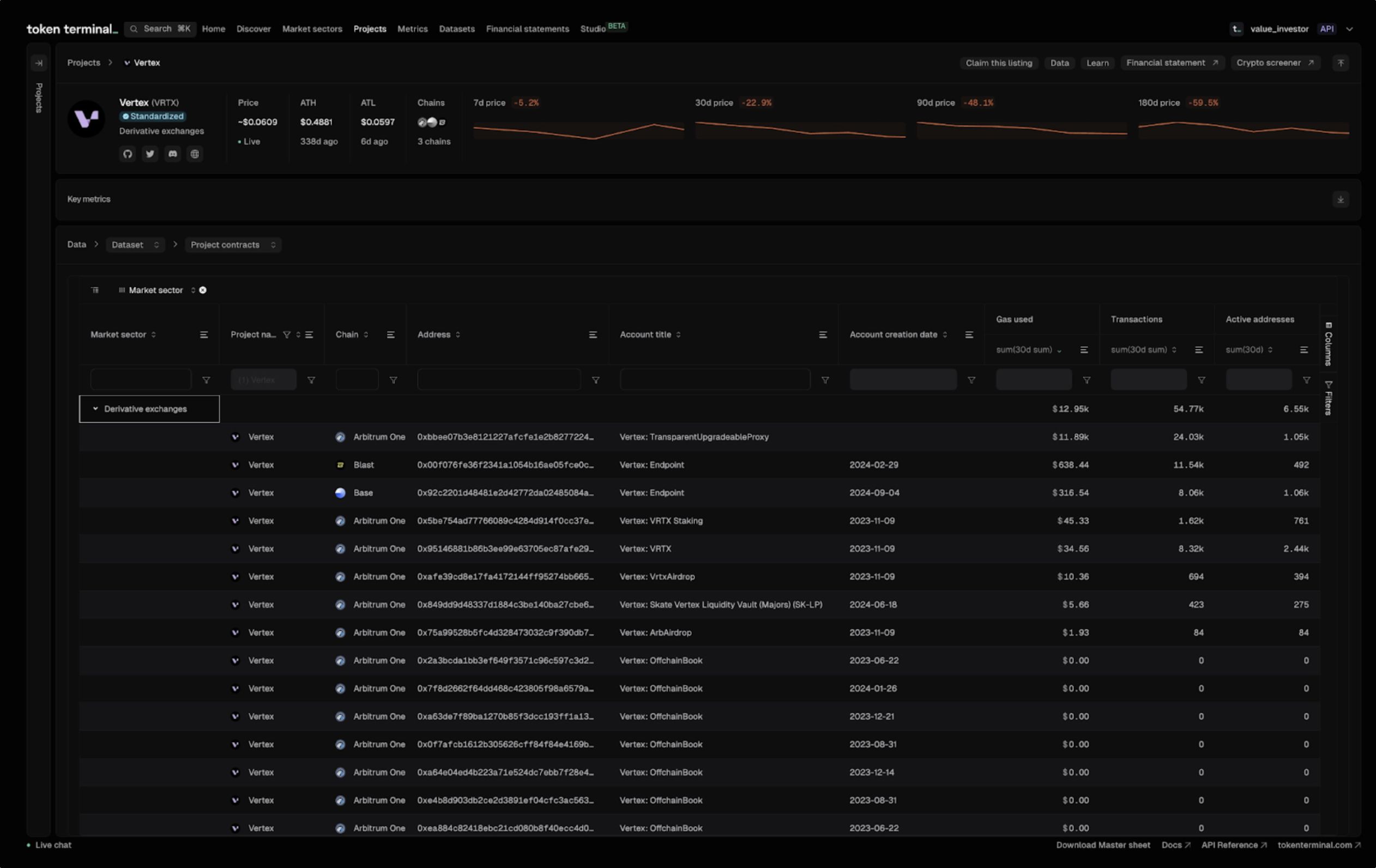Expand the left Projects sidebar arrow
This screenshot has height=868, width=1376.
click(39, 63)
